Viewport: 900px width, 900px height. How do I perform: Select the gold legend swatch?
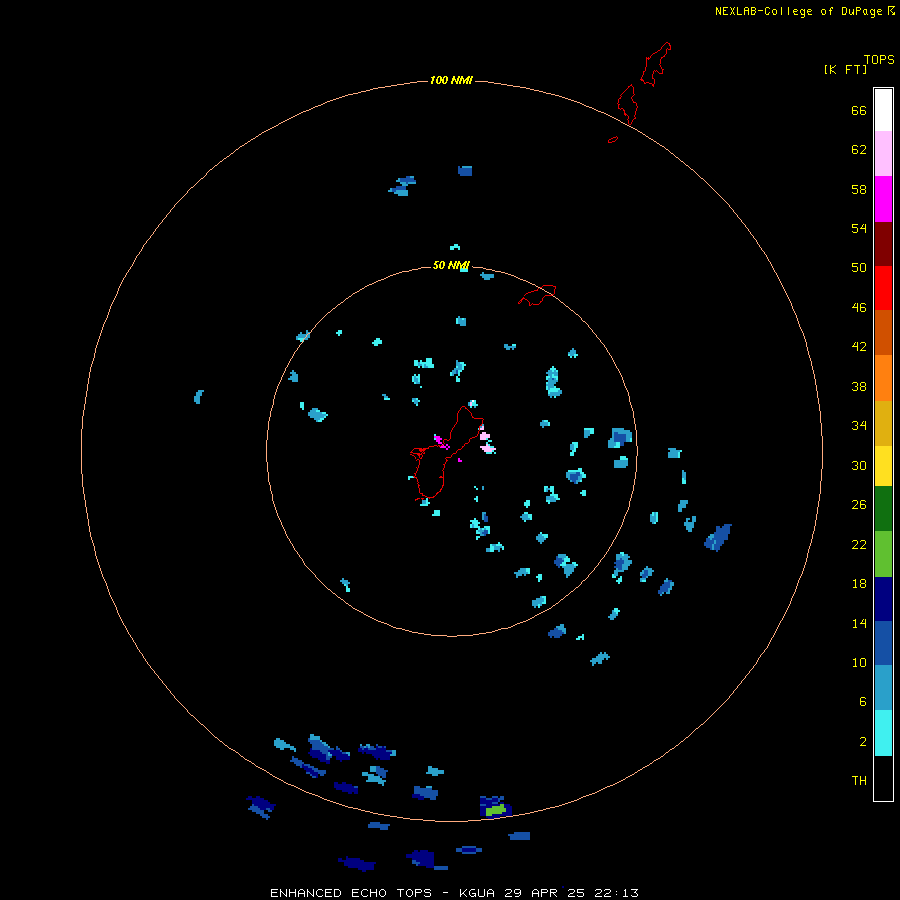coord(883,423)
